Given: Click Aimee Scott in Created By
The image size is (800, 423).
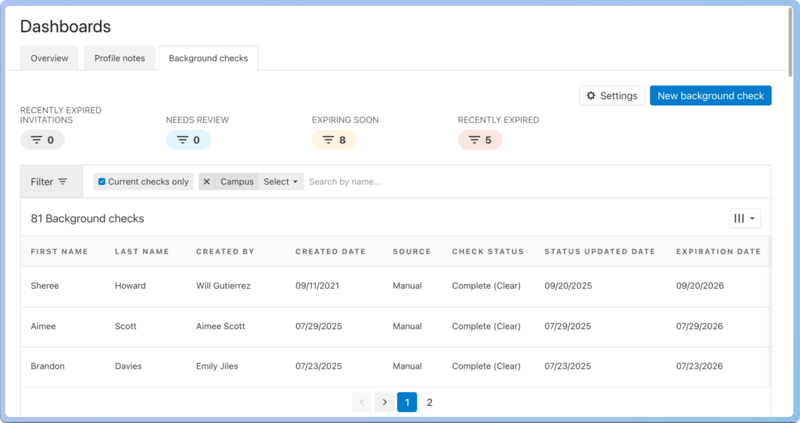Looking at the screenshot, I should click(220, 326).
